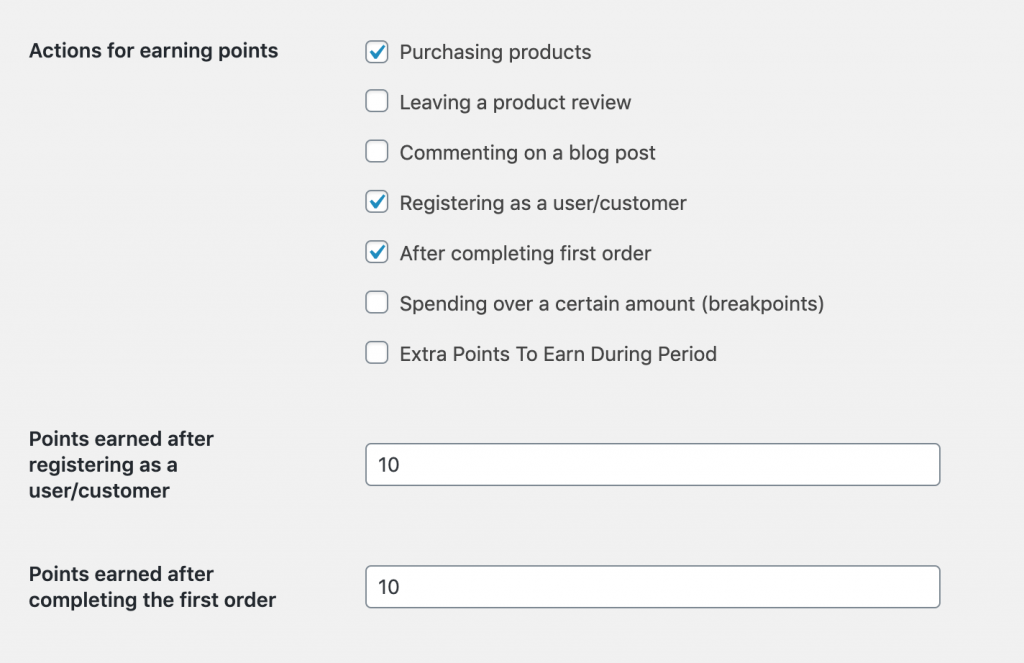The width and height of the screenshot is (1024, 663).
Task: Check the Spending over a certain amount box
Action: coord(377,302)
